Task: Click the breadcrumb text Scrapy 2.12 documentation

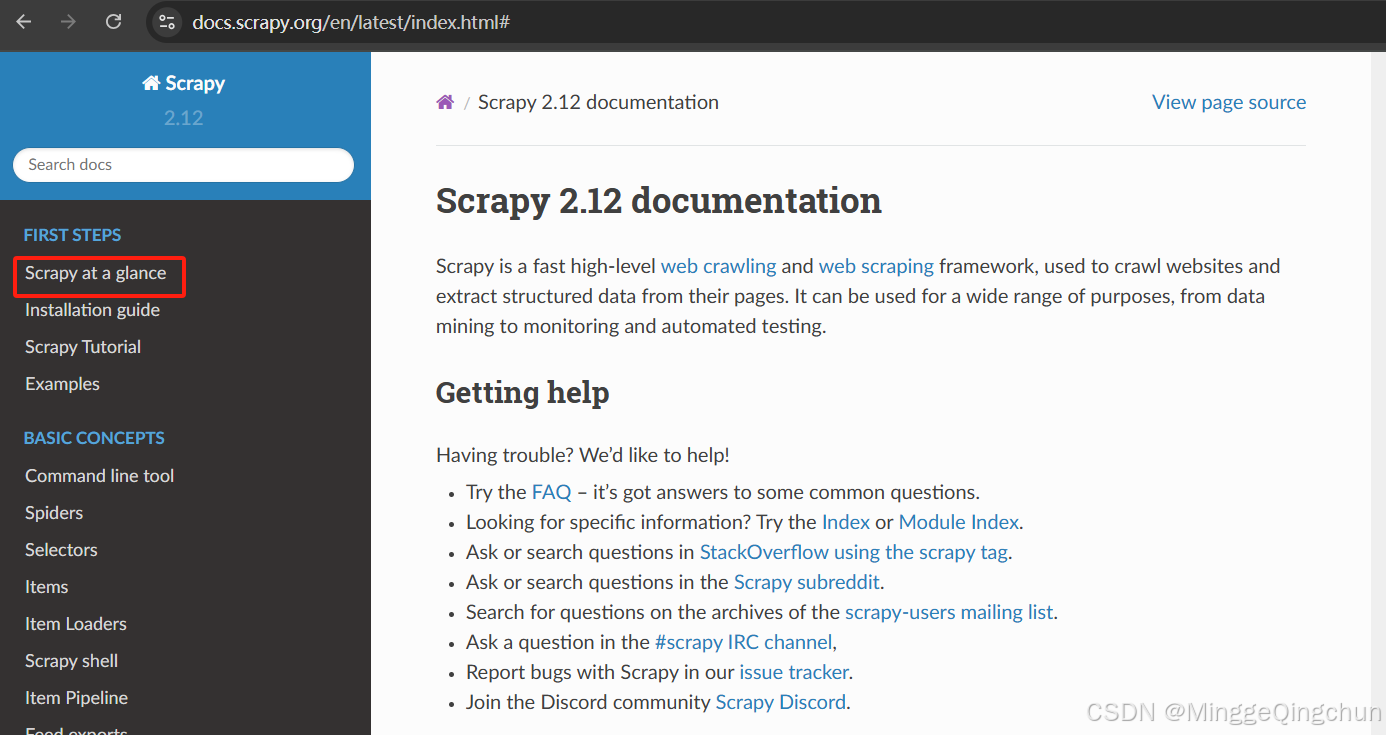Action: (x=598, y=102)
